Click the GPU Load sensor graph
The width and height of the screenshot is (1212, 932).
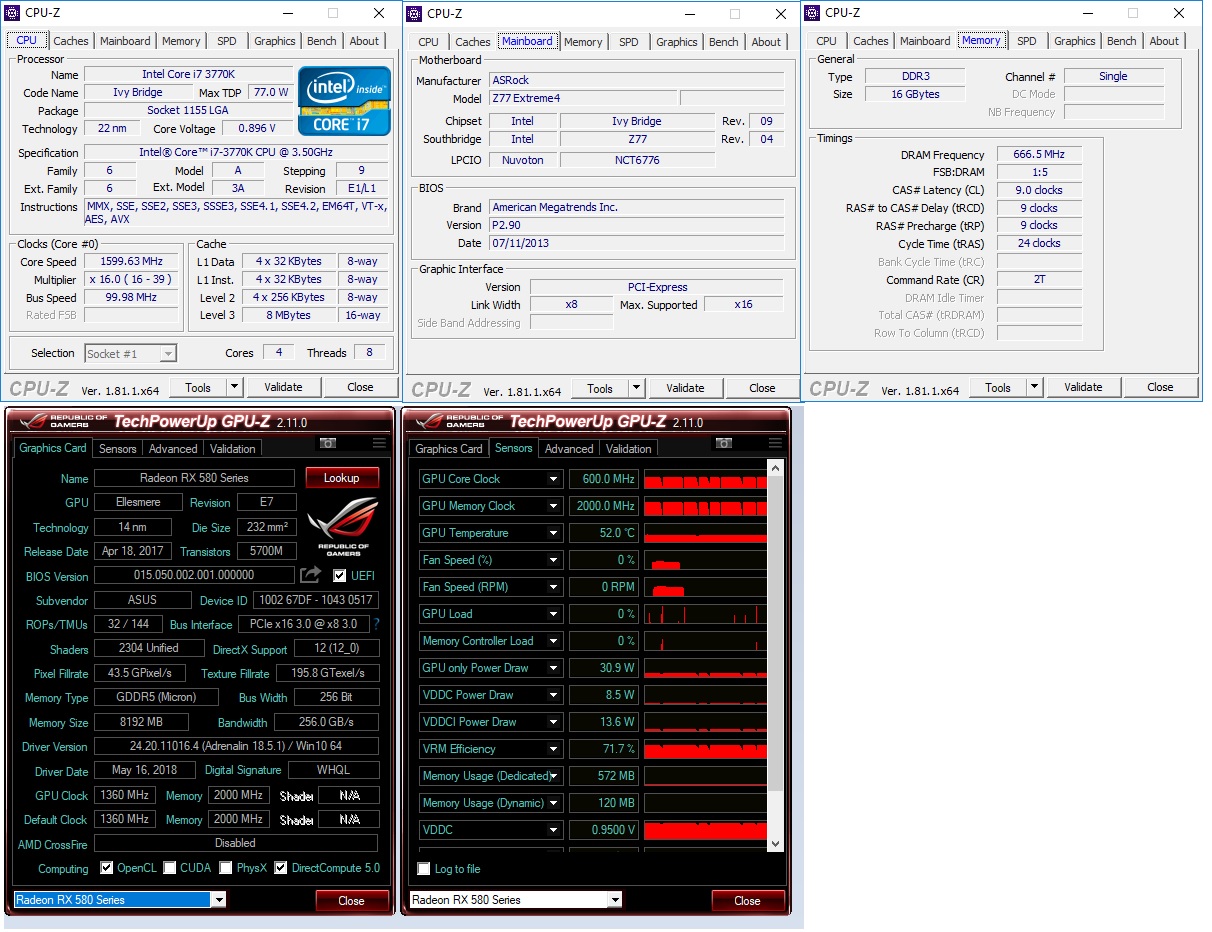(x=705, y=614)
